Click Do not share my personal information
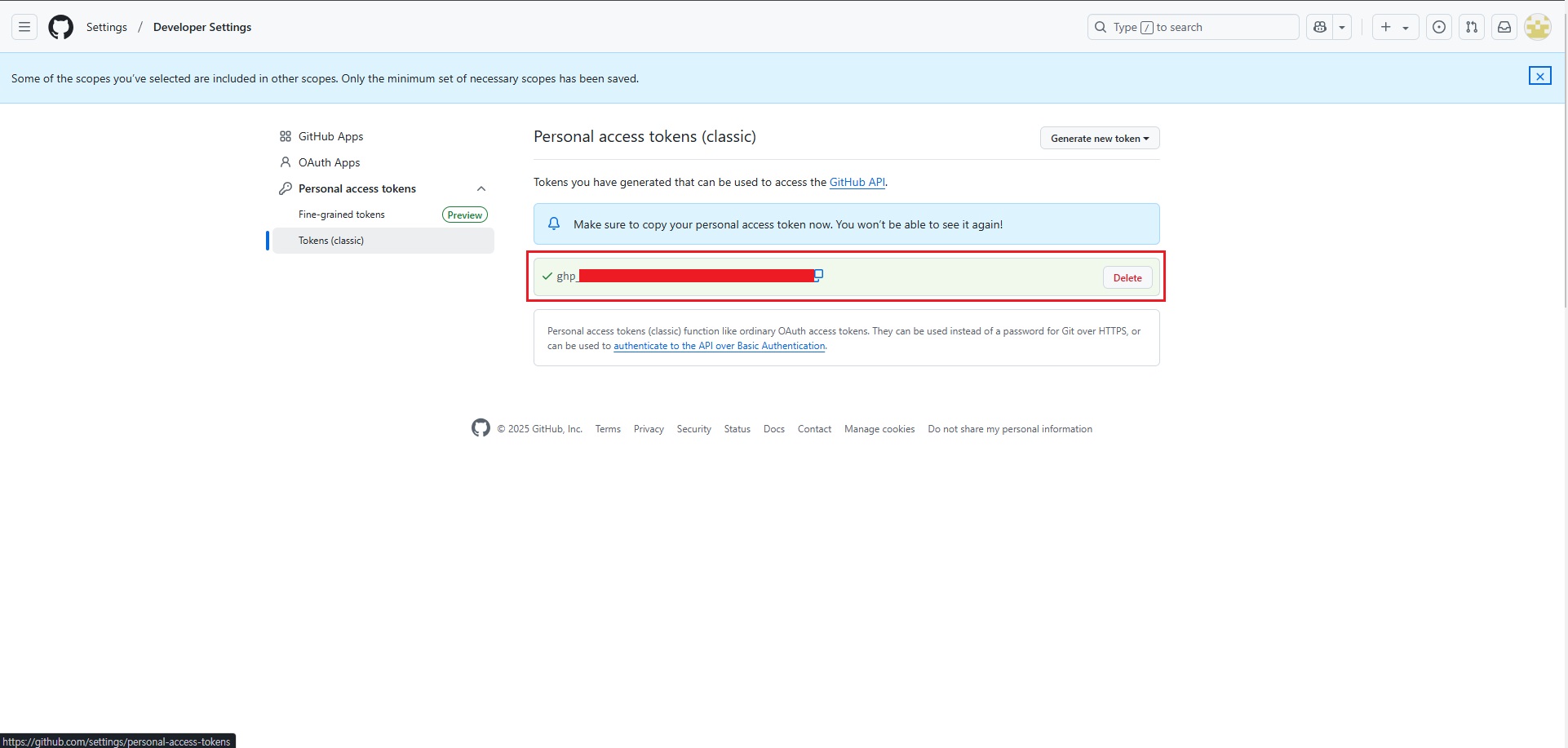 click(1010, 429)
